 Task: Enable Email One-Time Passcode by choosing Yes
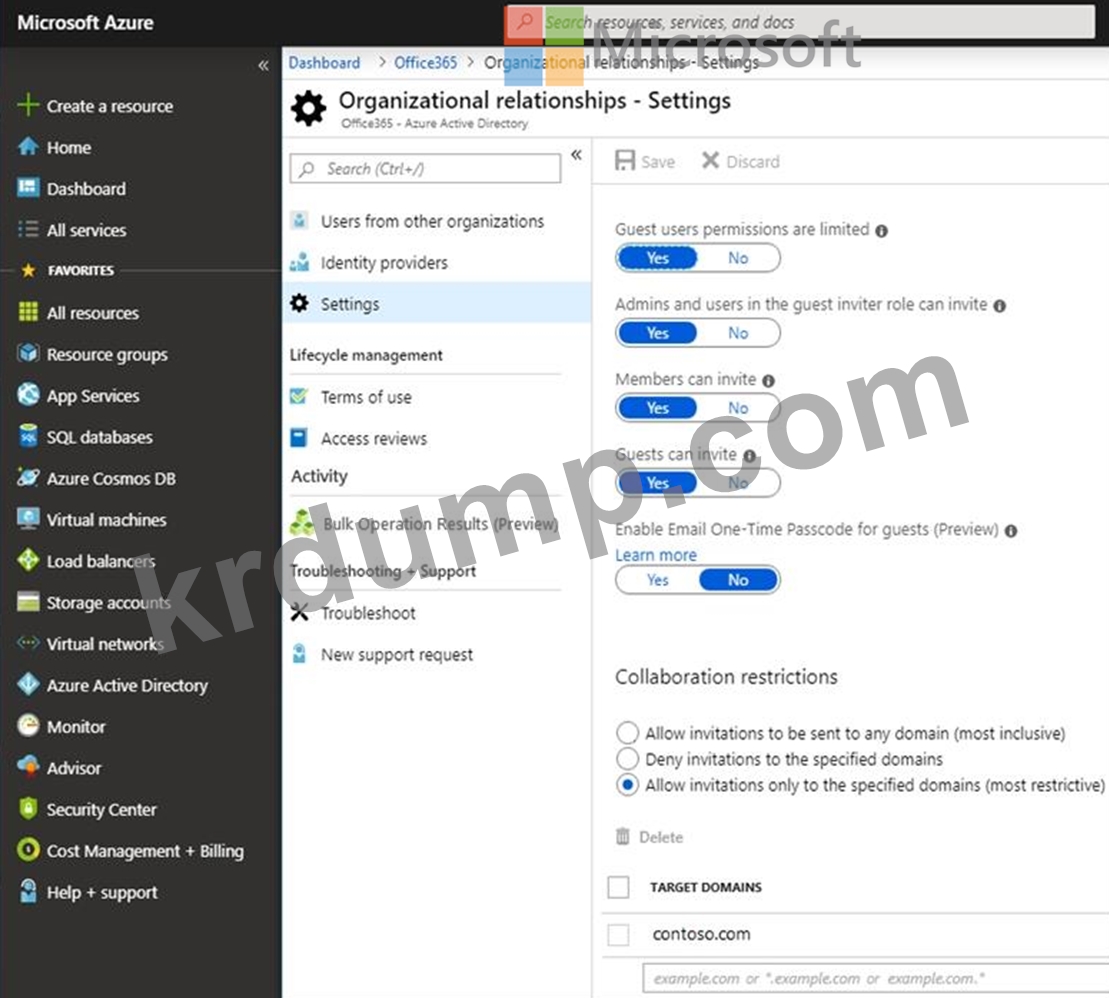pyautogui.click(x=657, y=580)
